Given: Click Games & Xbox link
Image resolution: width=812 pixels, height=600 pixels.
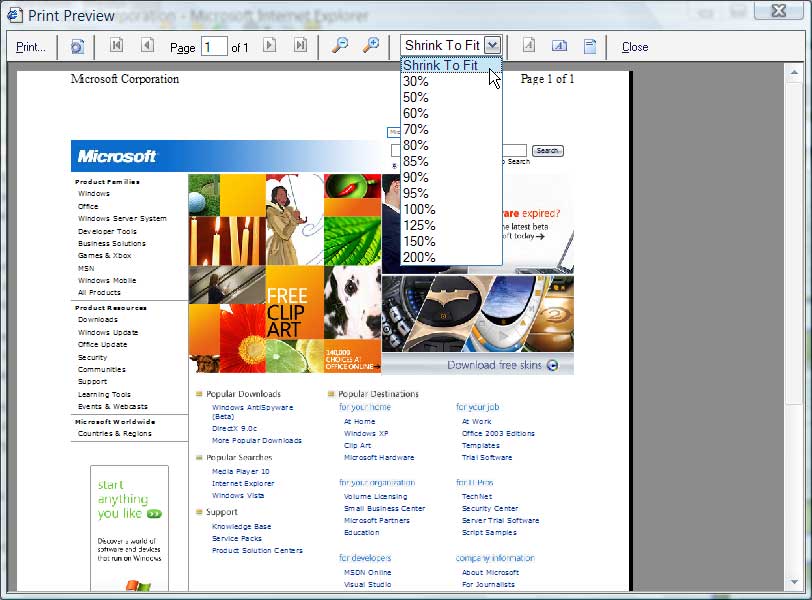Looking at the screenshot, I should [x=105, y=255].
